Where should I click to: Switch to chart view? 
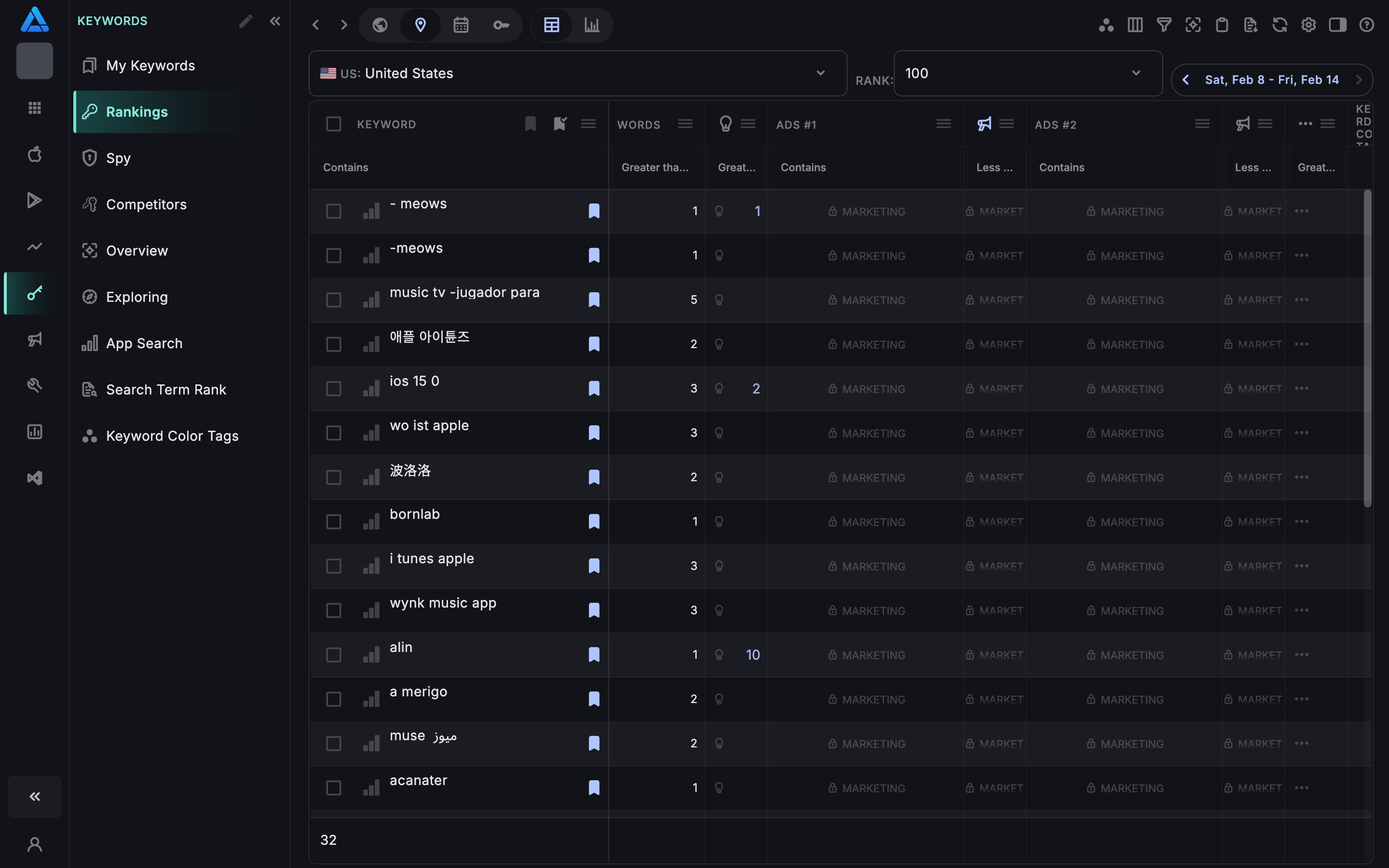pos(592,25)
